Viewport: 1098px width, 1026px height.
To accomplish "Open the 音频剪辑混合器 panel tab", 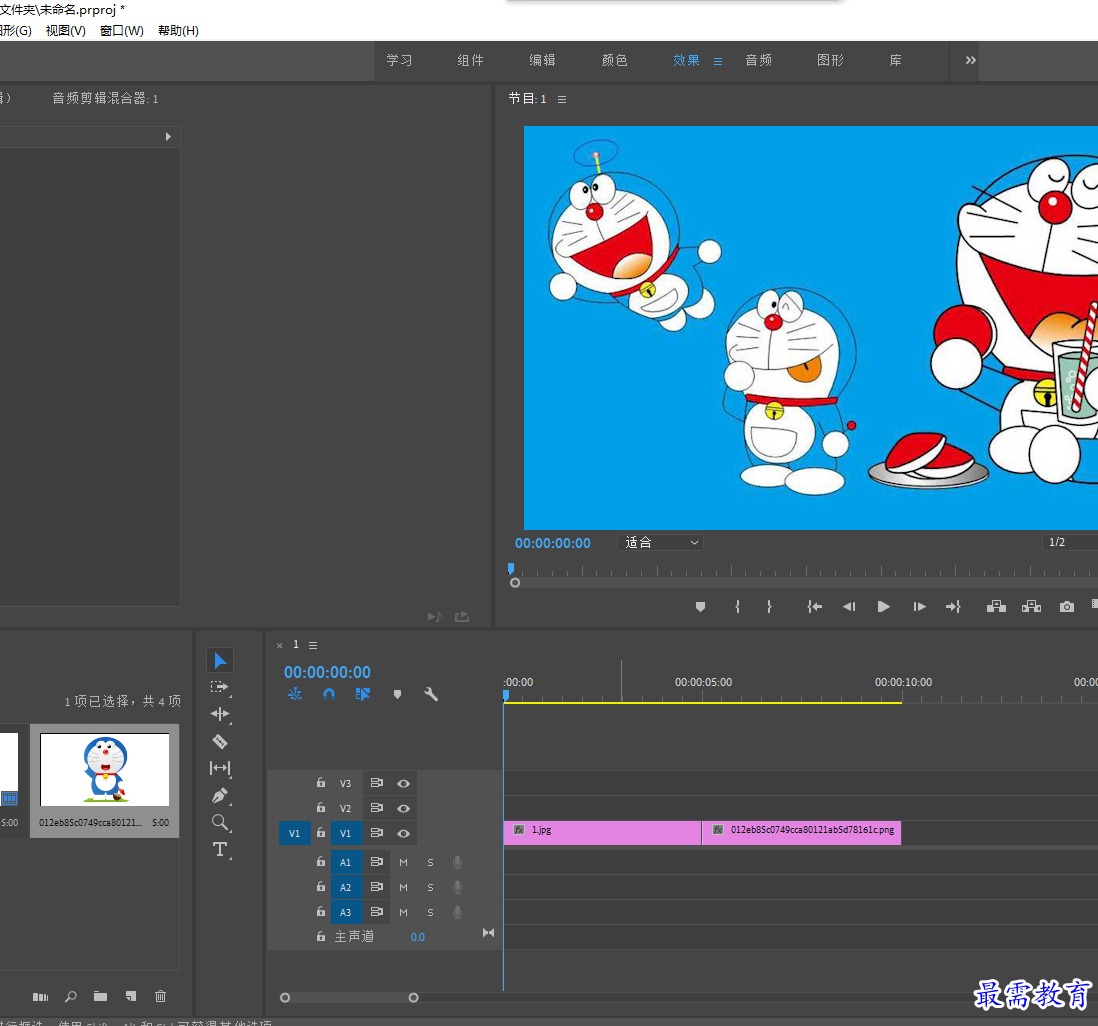I will (105, 99).
